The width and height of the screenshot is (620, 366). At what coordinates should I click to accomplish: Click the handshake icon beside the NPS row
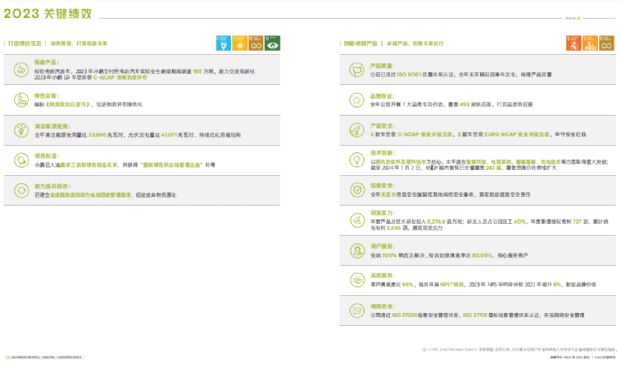pyautogui.click(x=357, y=280)
